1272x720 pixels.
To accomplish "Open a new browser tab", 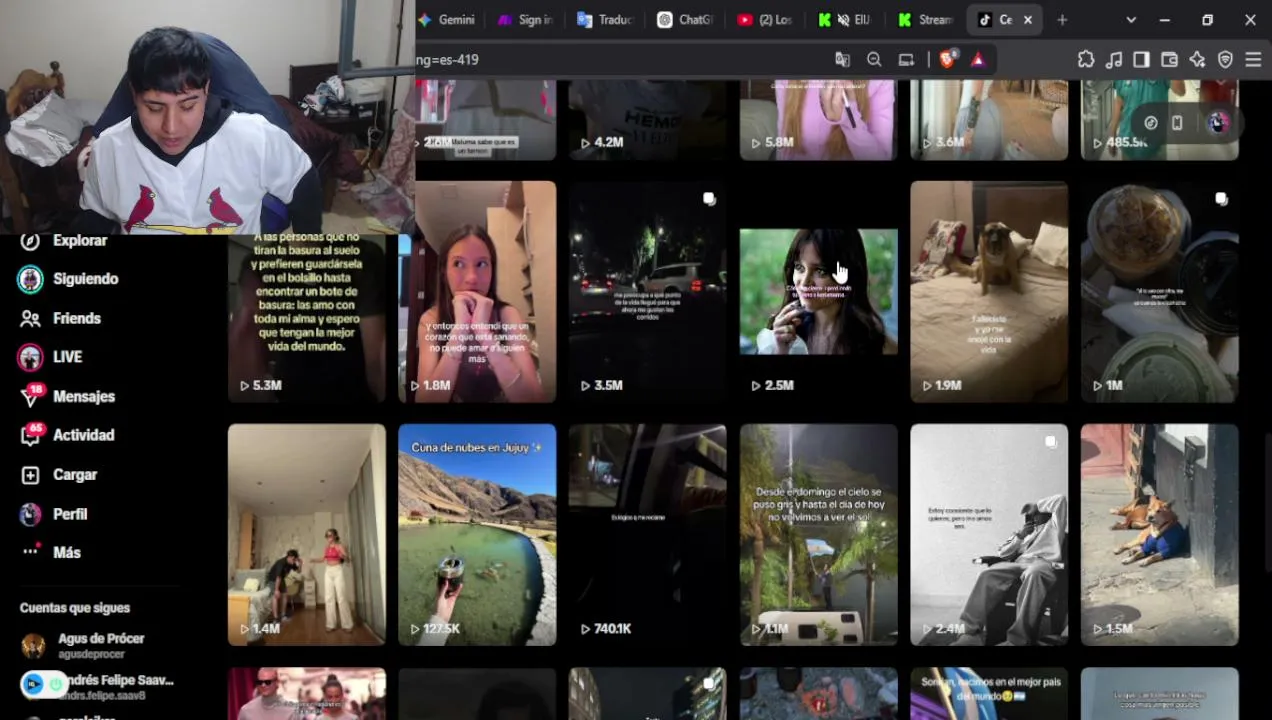I will [1062, 20].
